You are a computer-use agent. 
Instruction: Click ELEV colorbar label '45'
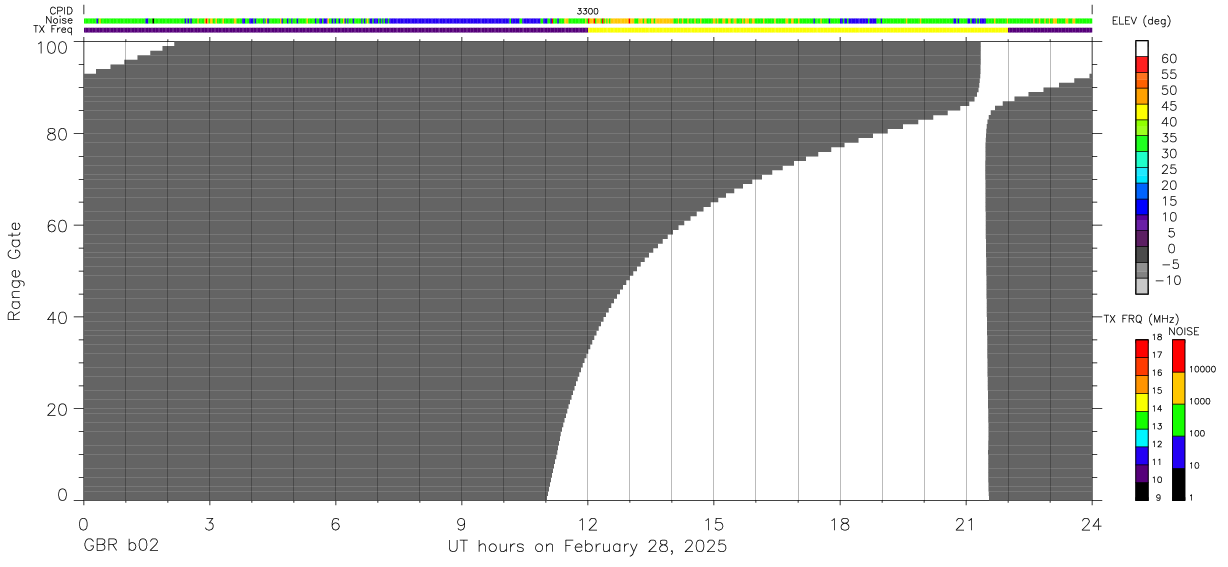click(x=1168, y=107)
